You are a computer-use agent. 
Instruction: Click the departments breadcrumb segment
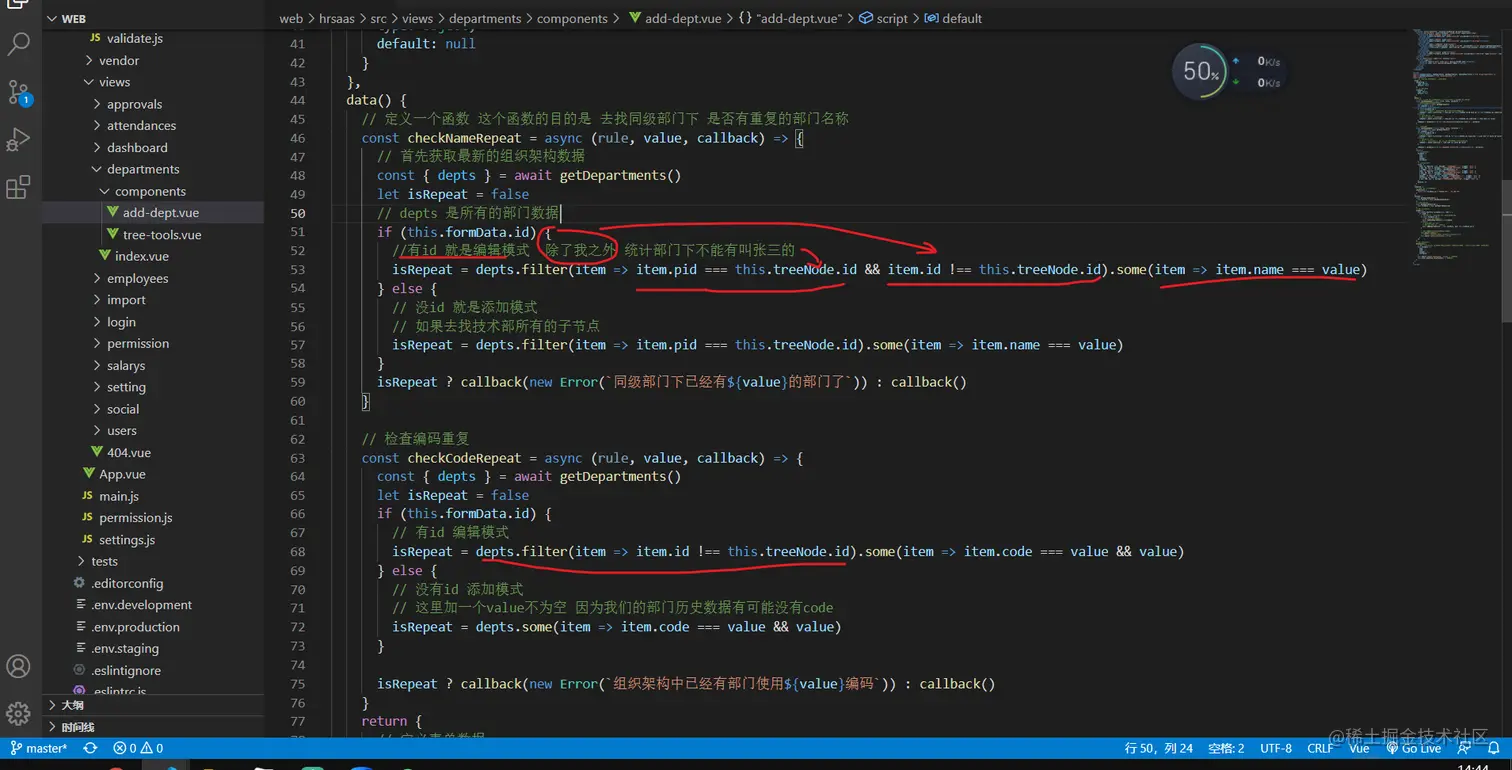pyautogui.click(x=486, y=18)
